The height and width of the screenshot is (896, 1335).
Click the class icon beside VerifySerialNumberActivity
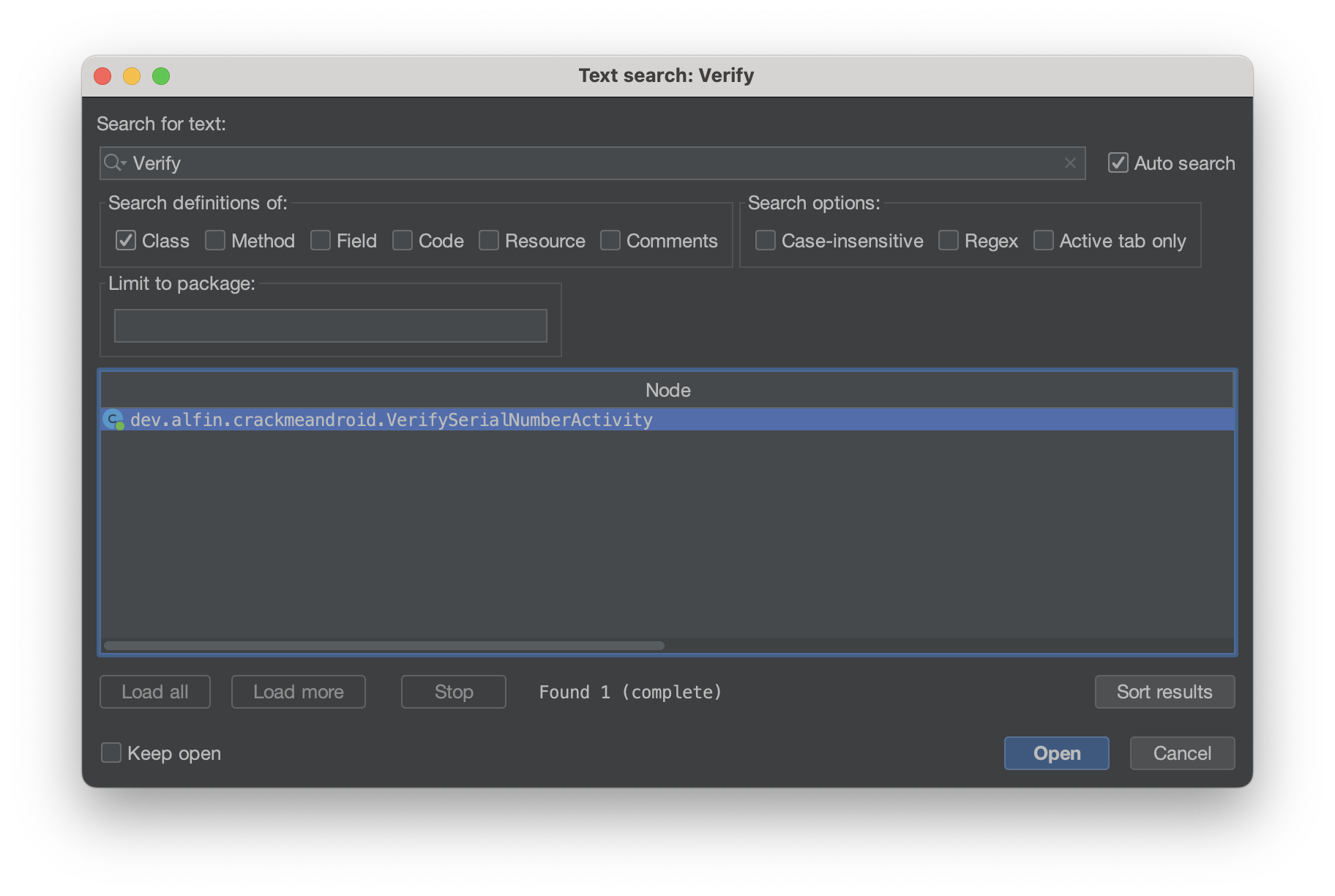click(113, 419)
